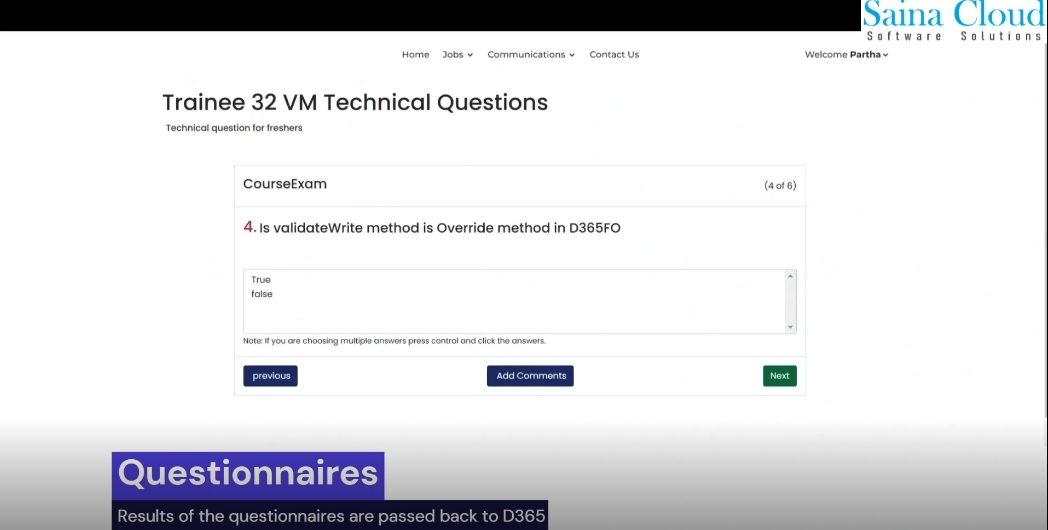Viewport: 1048px width, 530px height.
Task: Open the Contact Us page
Action: point(614,54)
